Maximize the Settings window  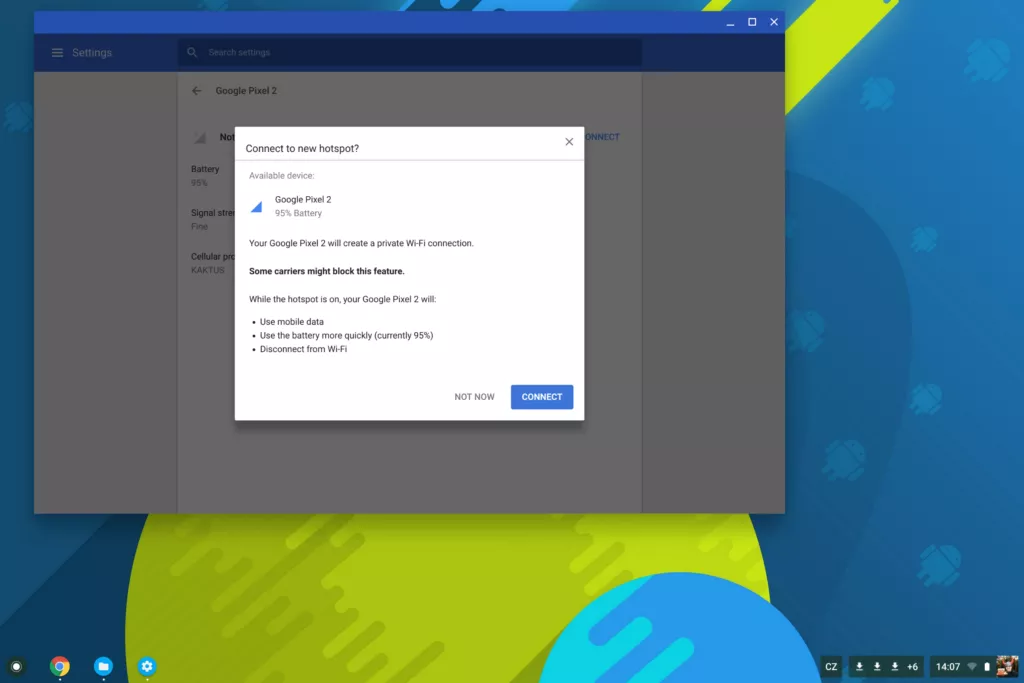(x=752, y=22)
